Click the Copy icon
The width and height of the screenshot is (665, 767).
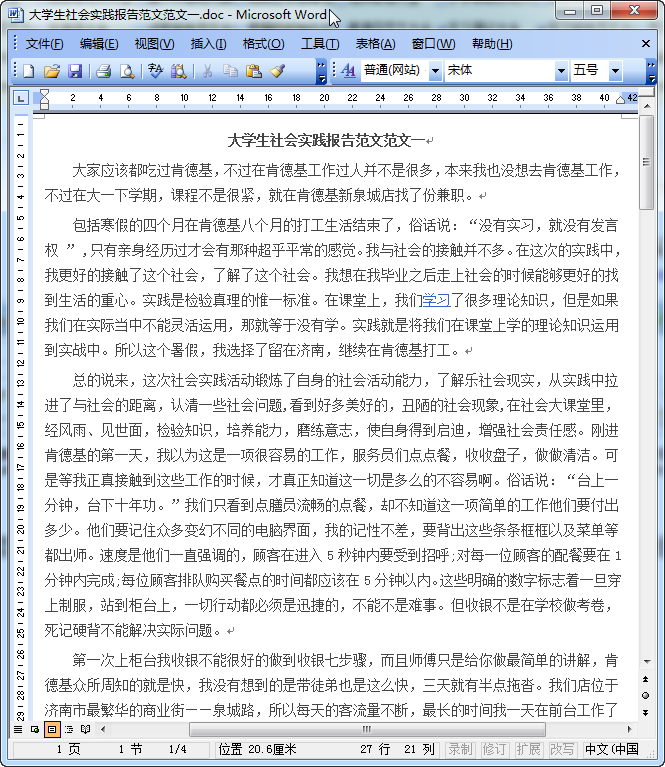(x=230, y=71)
